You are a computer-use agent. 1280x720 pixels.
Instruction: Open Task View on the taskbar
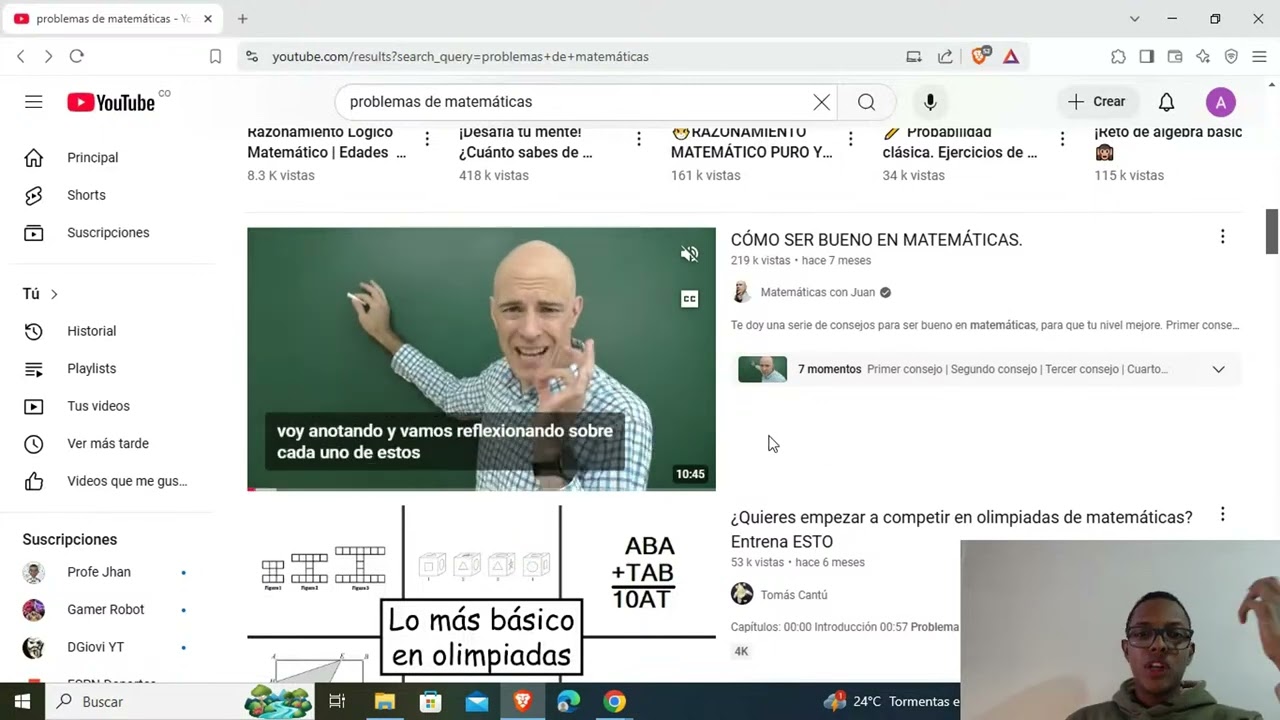click(337, 702)
